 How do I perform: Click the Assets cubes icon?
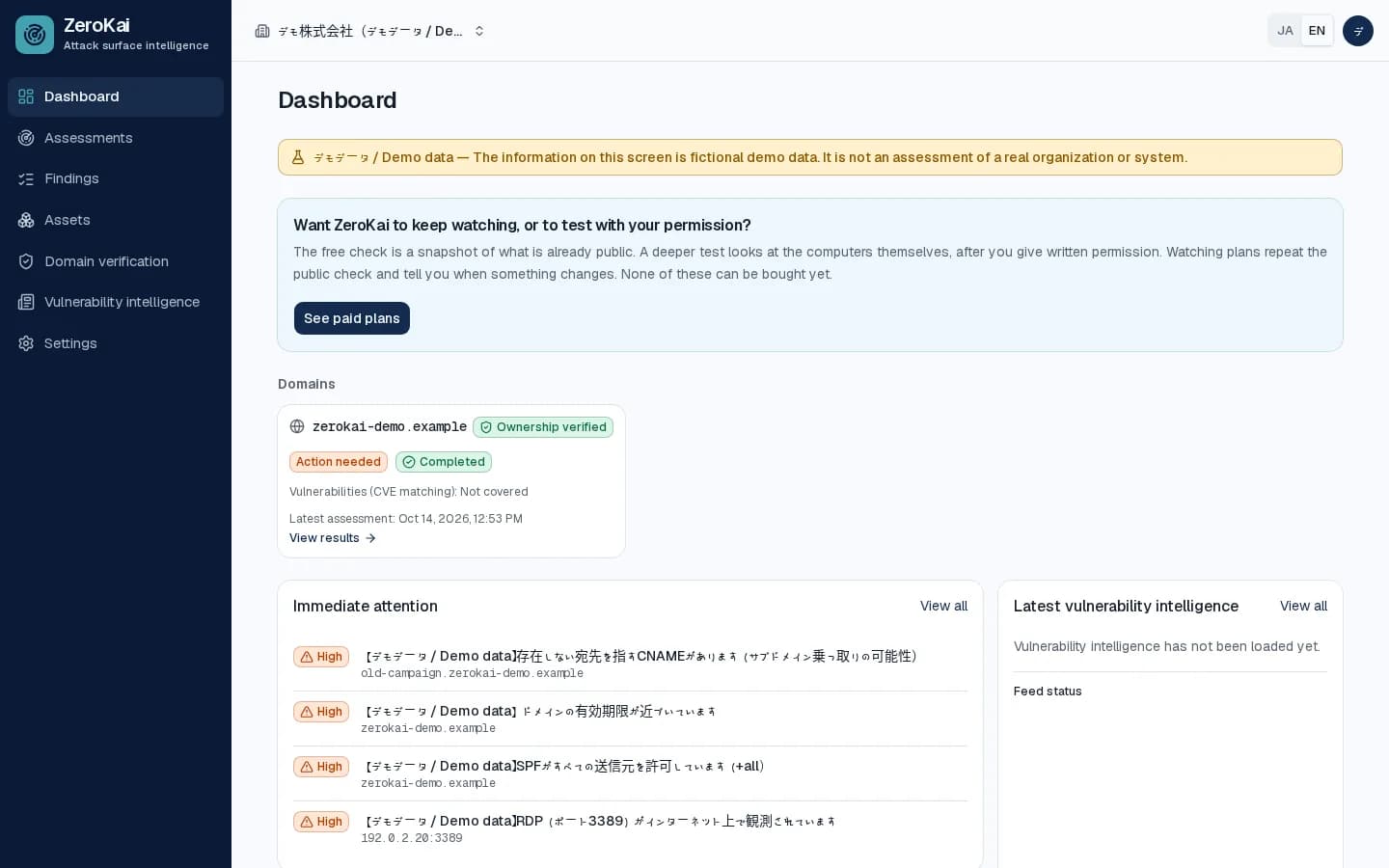pos(26,220)
